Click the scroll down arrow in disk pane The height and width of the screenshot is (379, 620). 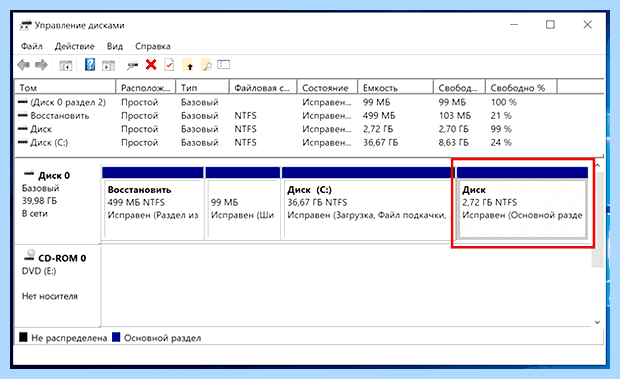597,322
